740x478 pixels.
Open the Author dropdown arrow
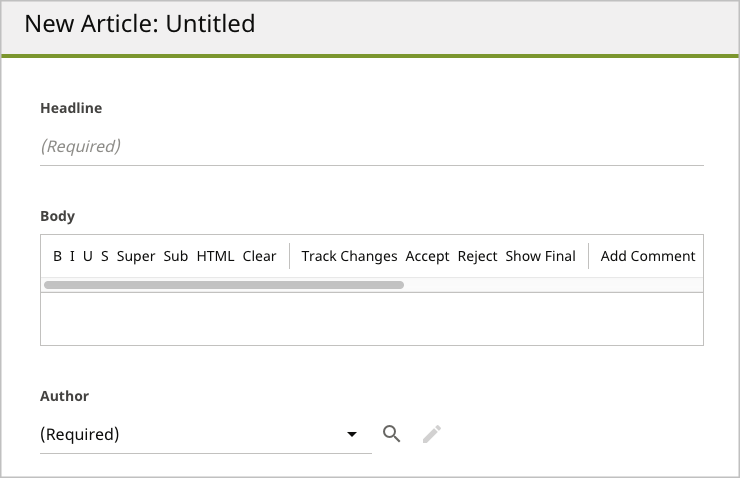tap(352, 434)
